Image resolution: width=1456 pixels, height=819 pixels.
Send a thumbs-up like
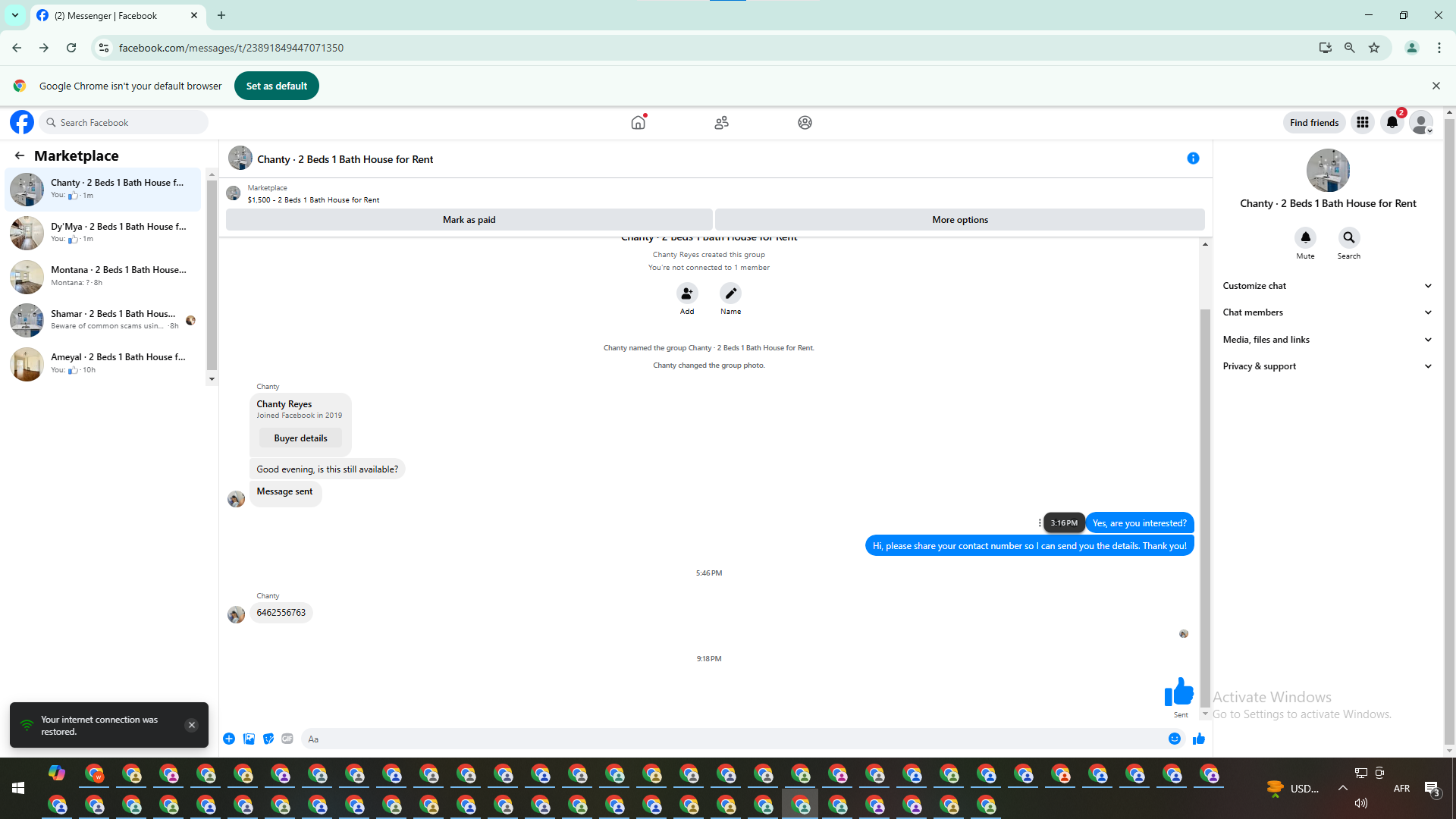coord(1199,739)
